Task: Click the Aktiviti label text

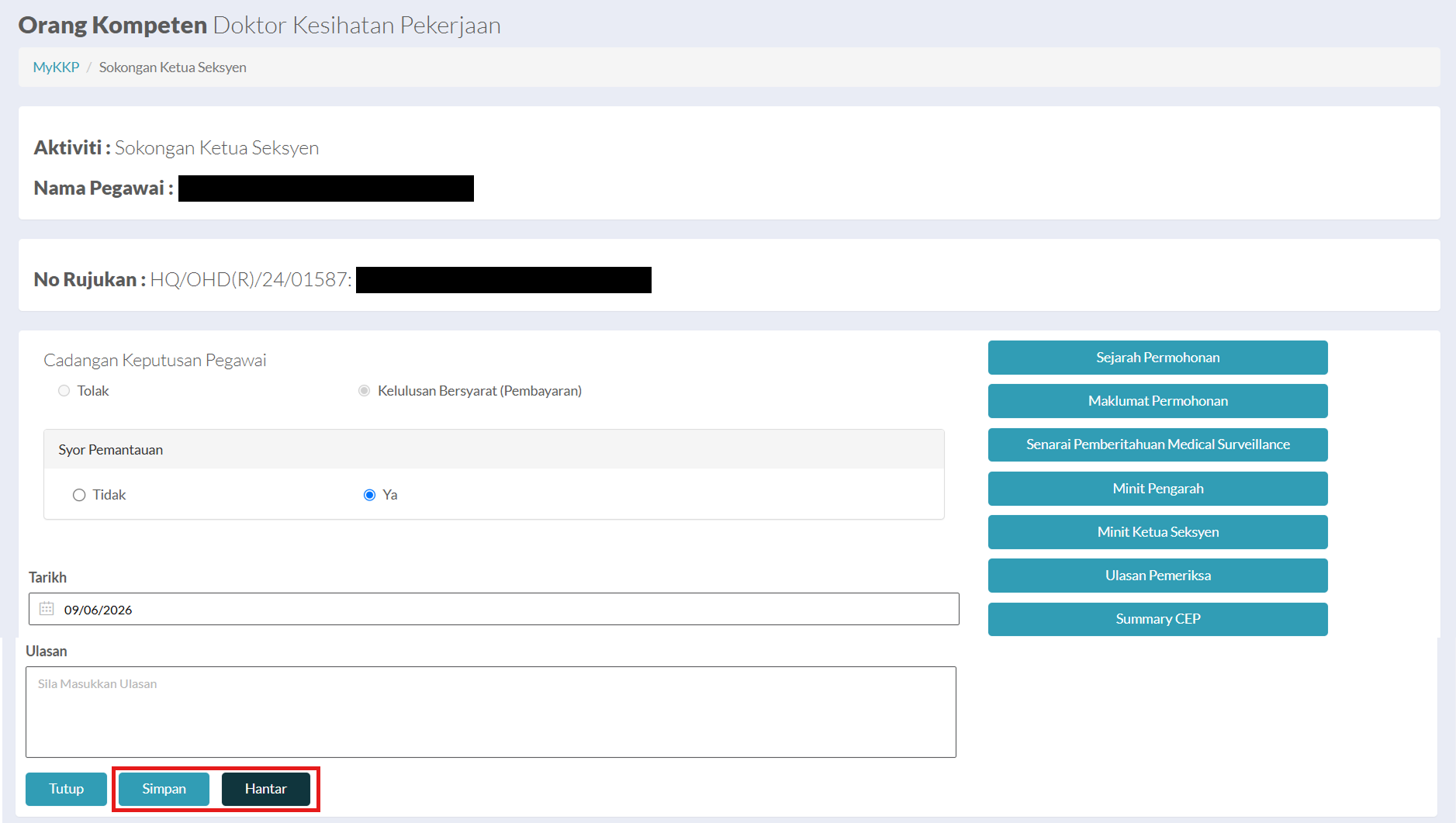Action: [72, 147]
